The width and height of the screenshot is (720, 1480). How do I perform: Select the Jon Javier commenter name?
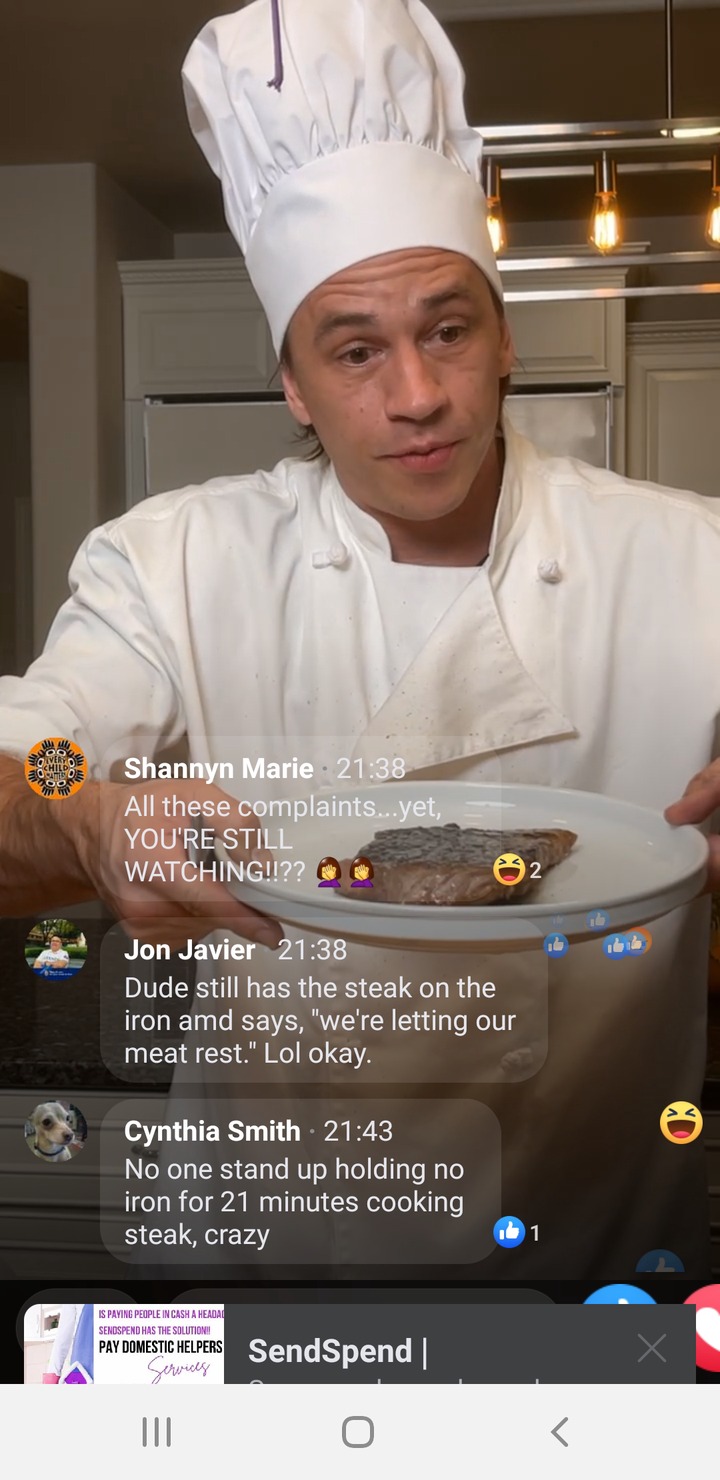(190, 949)
